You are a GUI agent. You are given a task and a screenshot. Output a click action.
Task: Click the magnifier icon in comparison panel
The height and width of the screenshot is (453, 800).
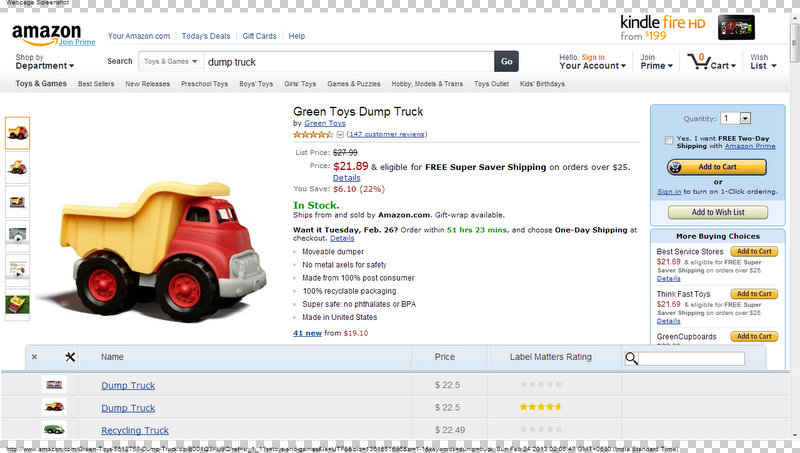632,358
